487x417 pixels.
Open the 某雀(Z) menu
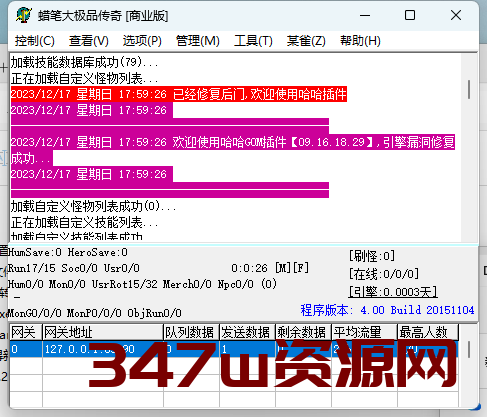(x=306, y=41)
